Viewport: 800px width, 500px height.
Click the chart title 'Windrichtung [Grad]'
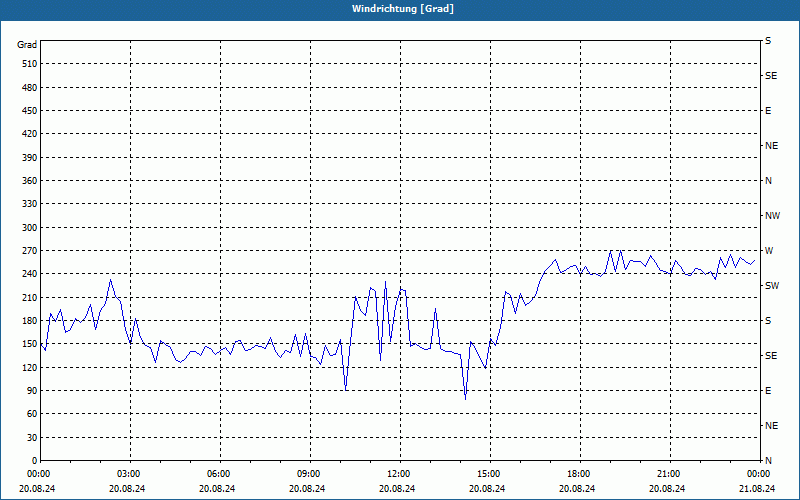point(403,9)
